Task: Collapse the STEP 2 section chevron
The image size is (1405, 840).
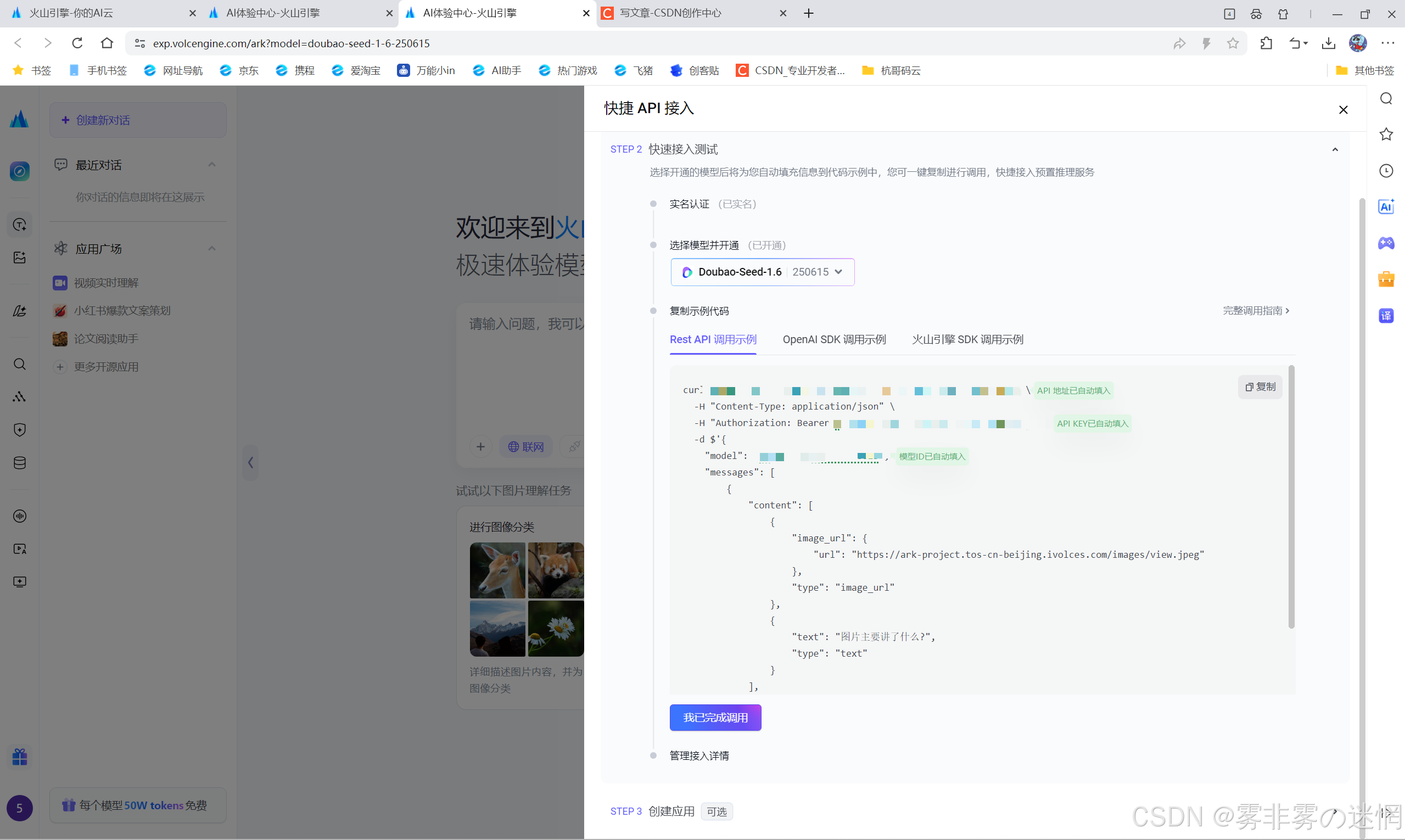Action: pos(1335,150)
